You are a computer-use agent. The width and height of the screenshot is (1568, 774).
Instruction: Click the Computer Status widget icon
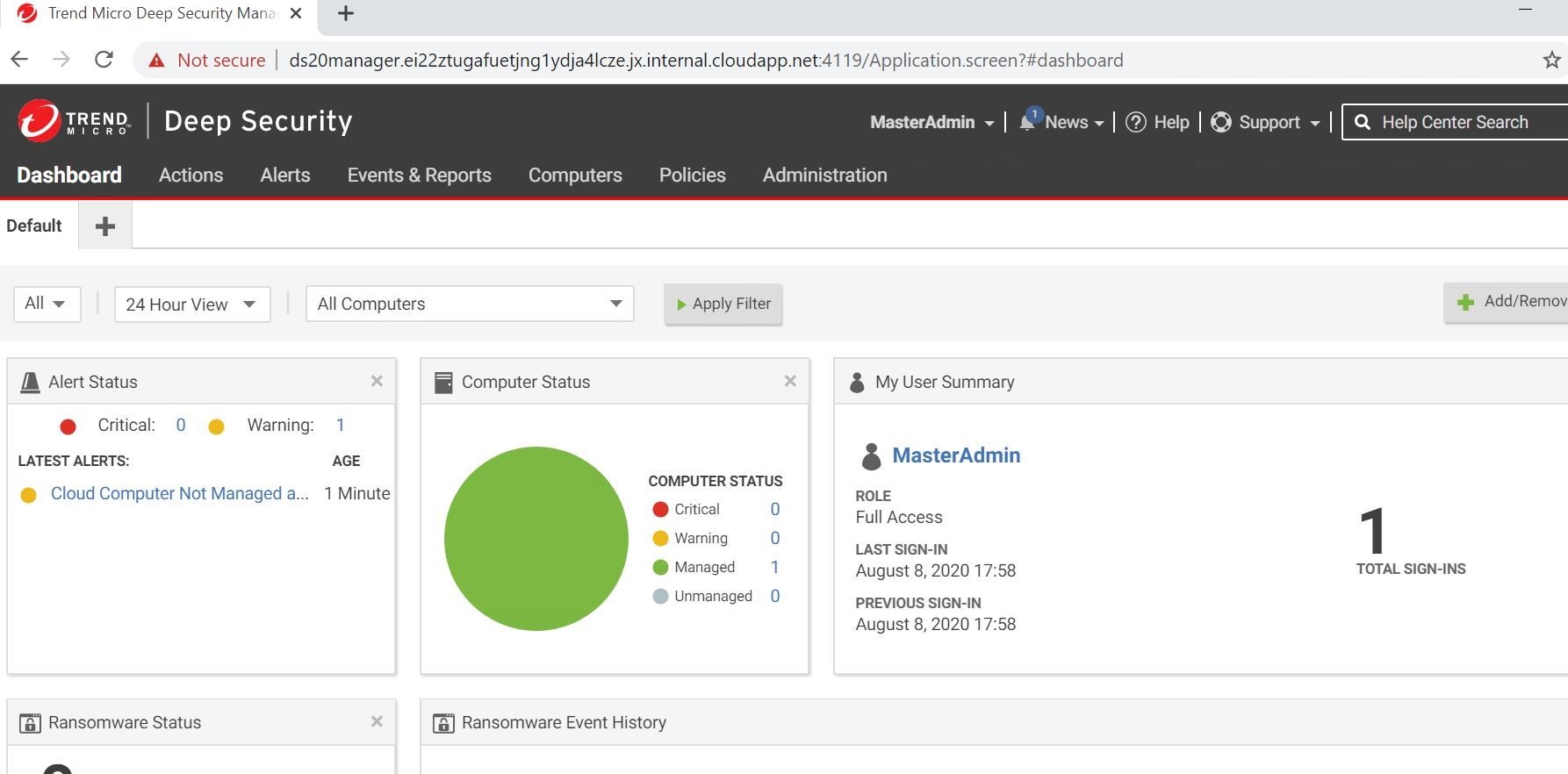444,383
